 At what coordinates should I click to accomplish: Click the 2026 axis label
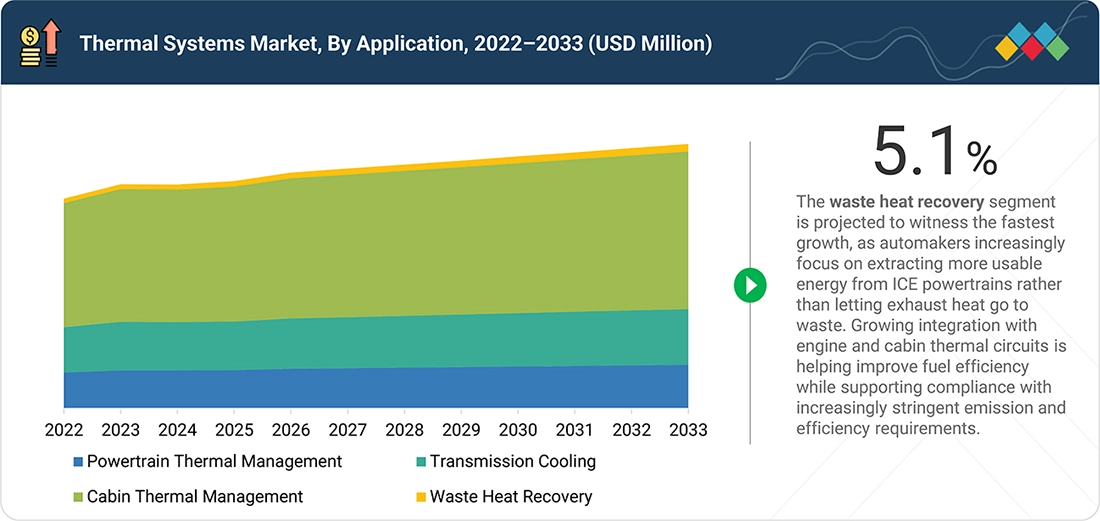tap(290, 429)
